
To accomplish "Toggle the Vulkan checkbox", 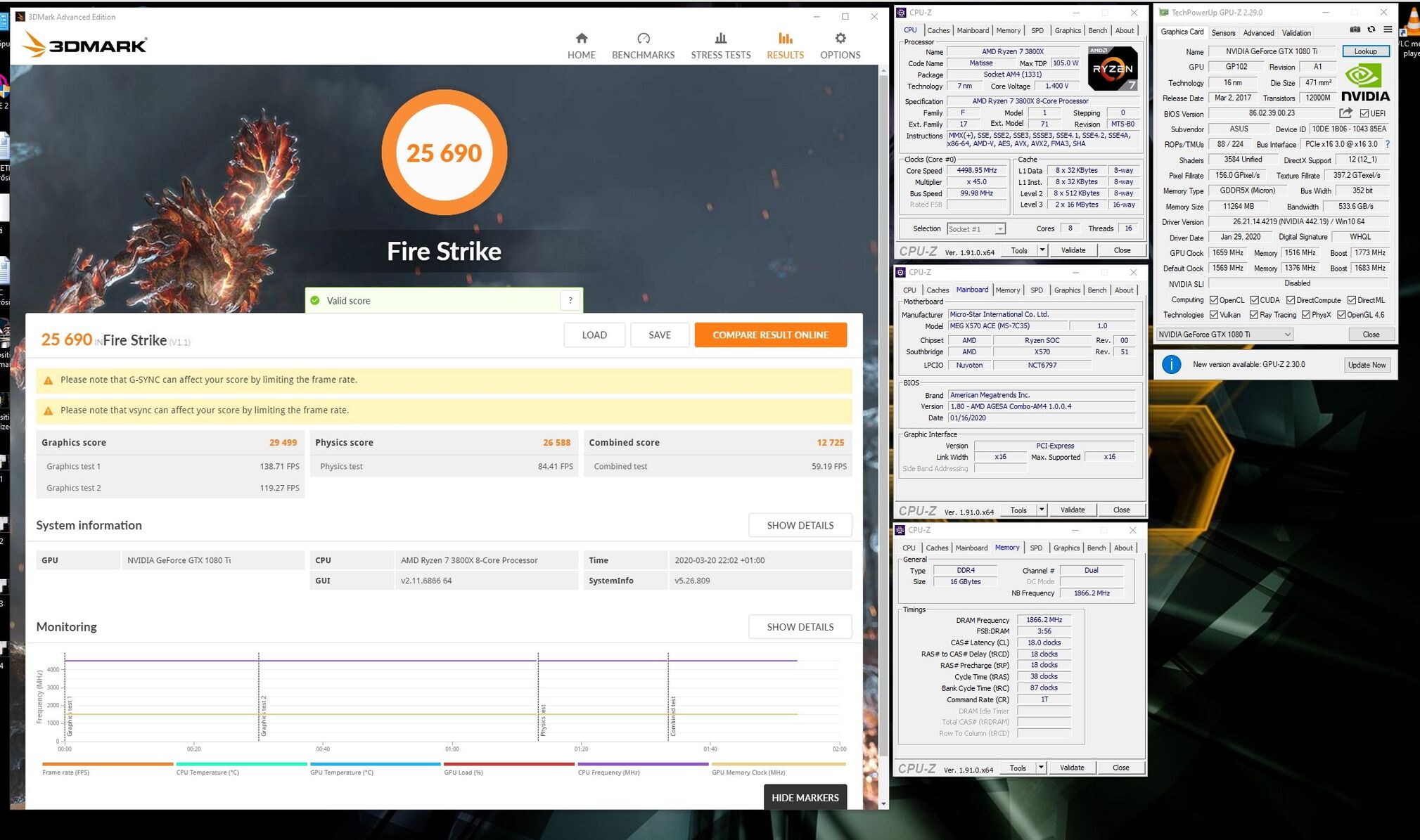I will [1213, 315].
